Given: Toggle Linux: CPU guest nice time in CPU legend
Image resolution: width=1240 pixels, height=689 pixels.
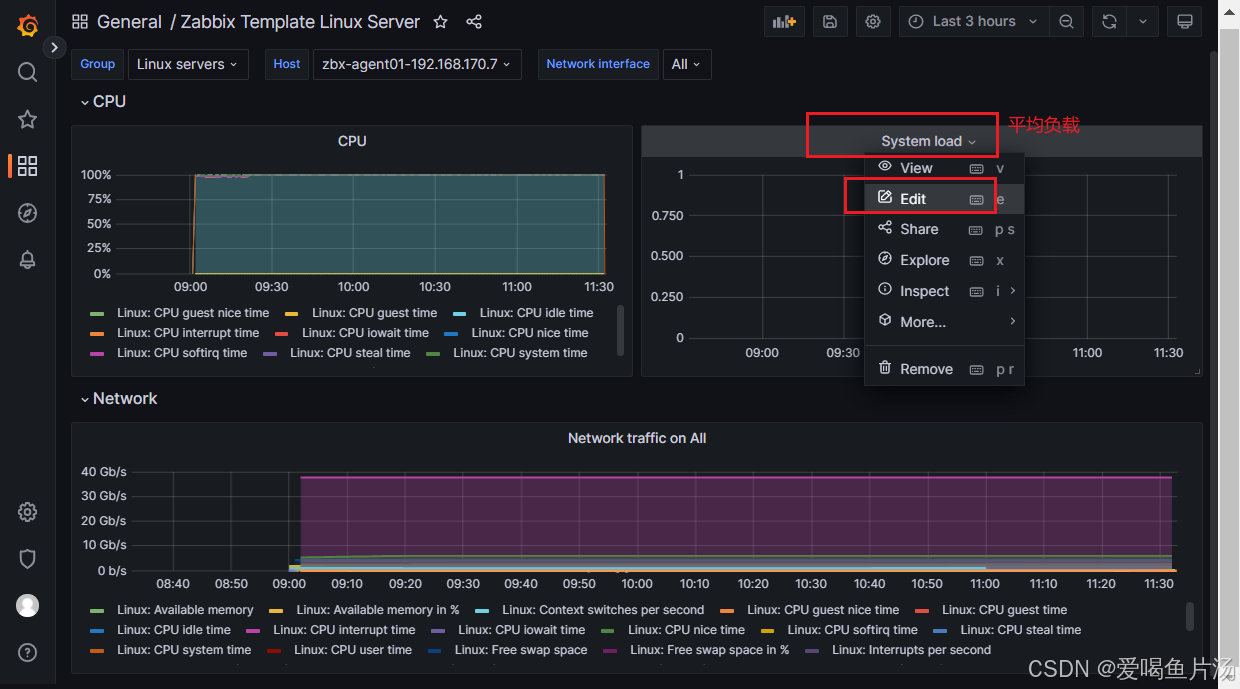Looking at the screenshot, I should (x=193, y=313).
